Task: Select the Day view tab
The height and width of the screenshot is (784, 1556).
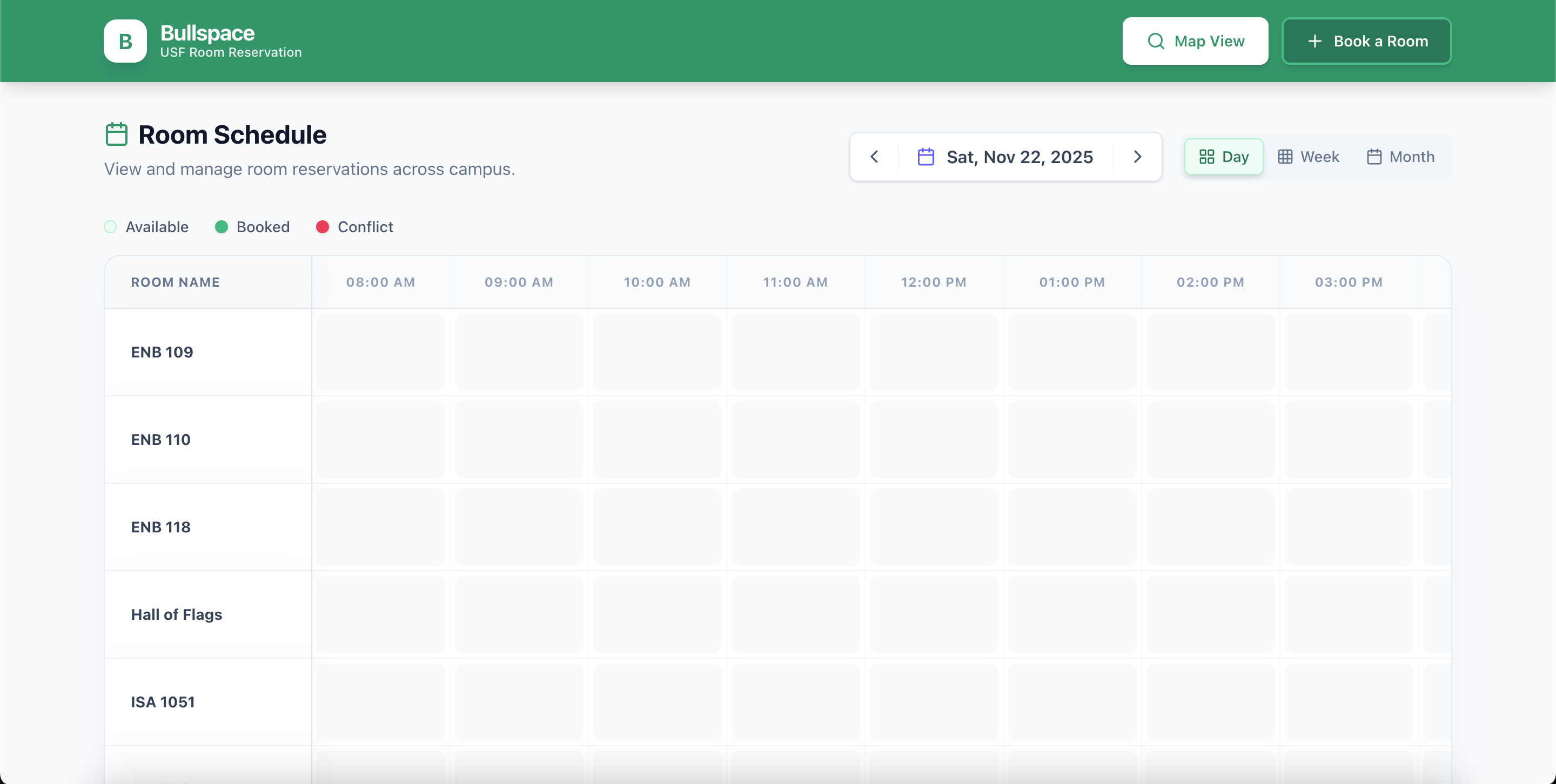Action: tap(1223, 157)
